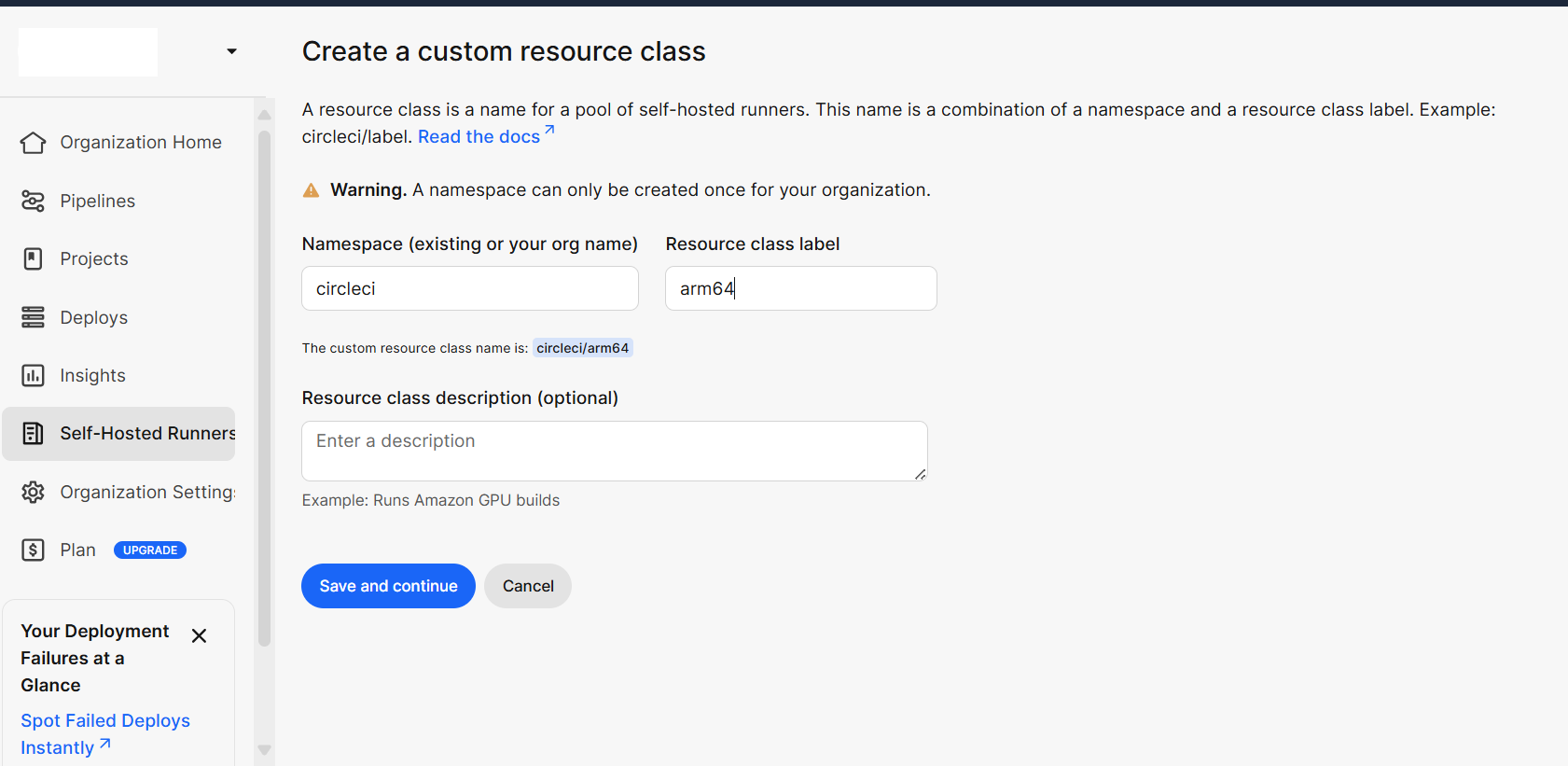Click the Organization Home house icon

(x=33, y=143)
